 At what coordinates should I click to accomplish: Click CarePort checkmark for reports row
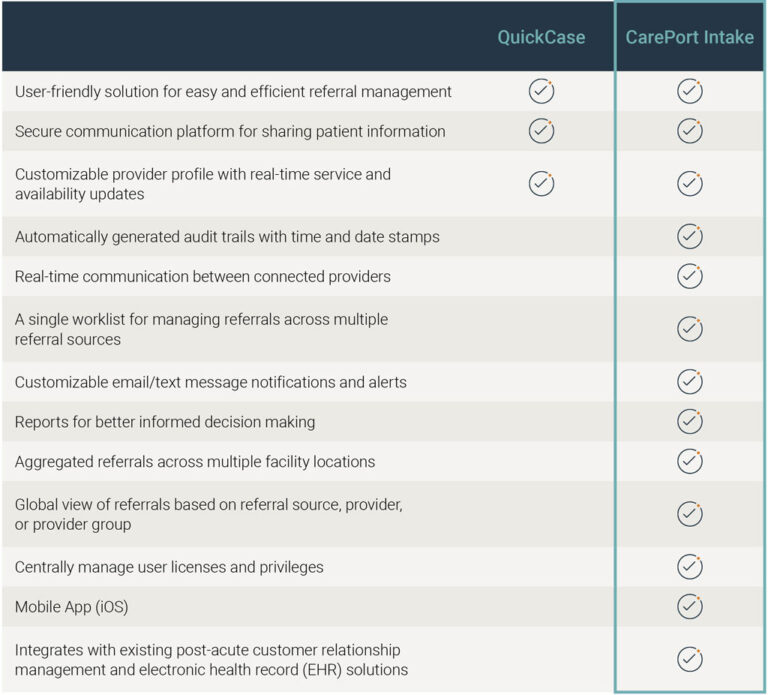click(x=690, y=421)
